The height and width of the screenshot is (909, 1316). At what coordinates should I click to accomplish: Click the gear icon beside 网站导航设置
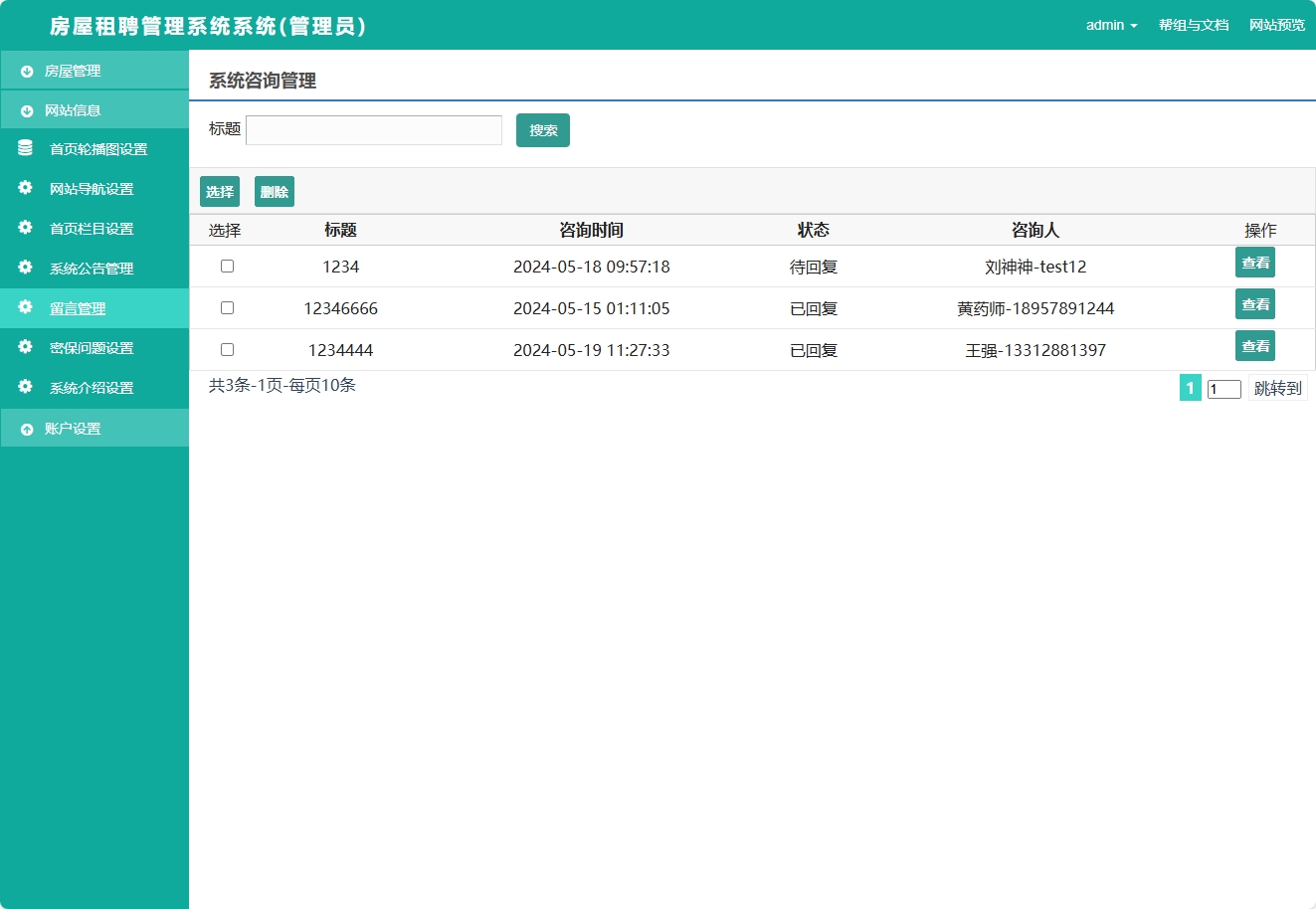point(24,188)
